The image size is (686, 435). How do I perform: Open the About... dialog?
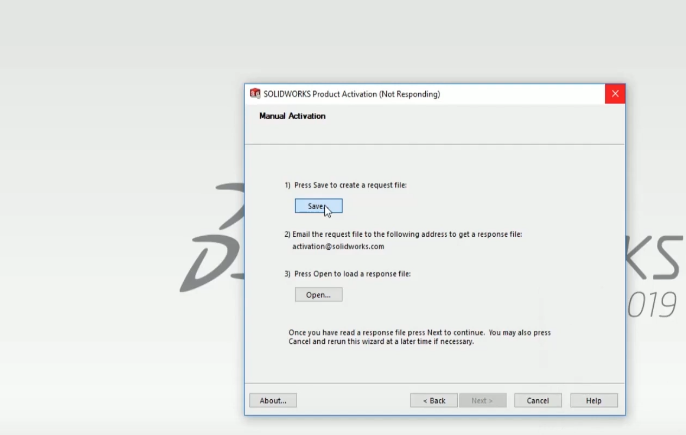click(273, 400)
